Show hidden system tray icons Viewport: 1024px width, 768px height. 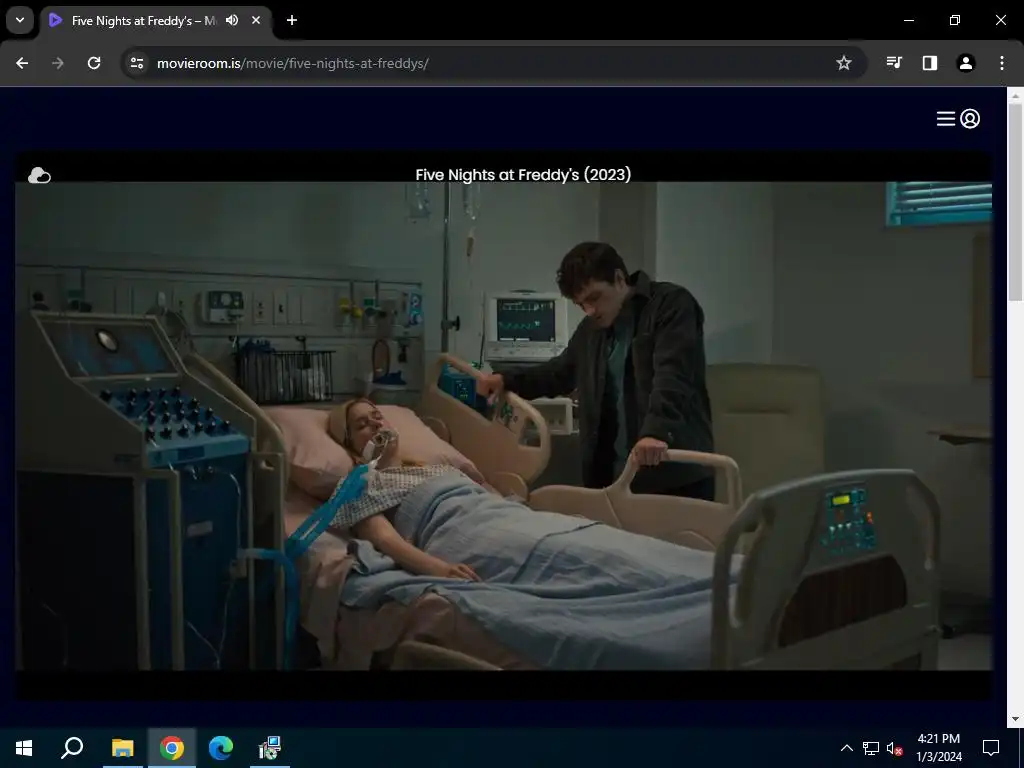[846, 748]
